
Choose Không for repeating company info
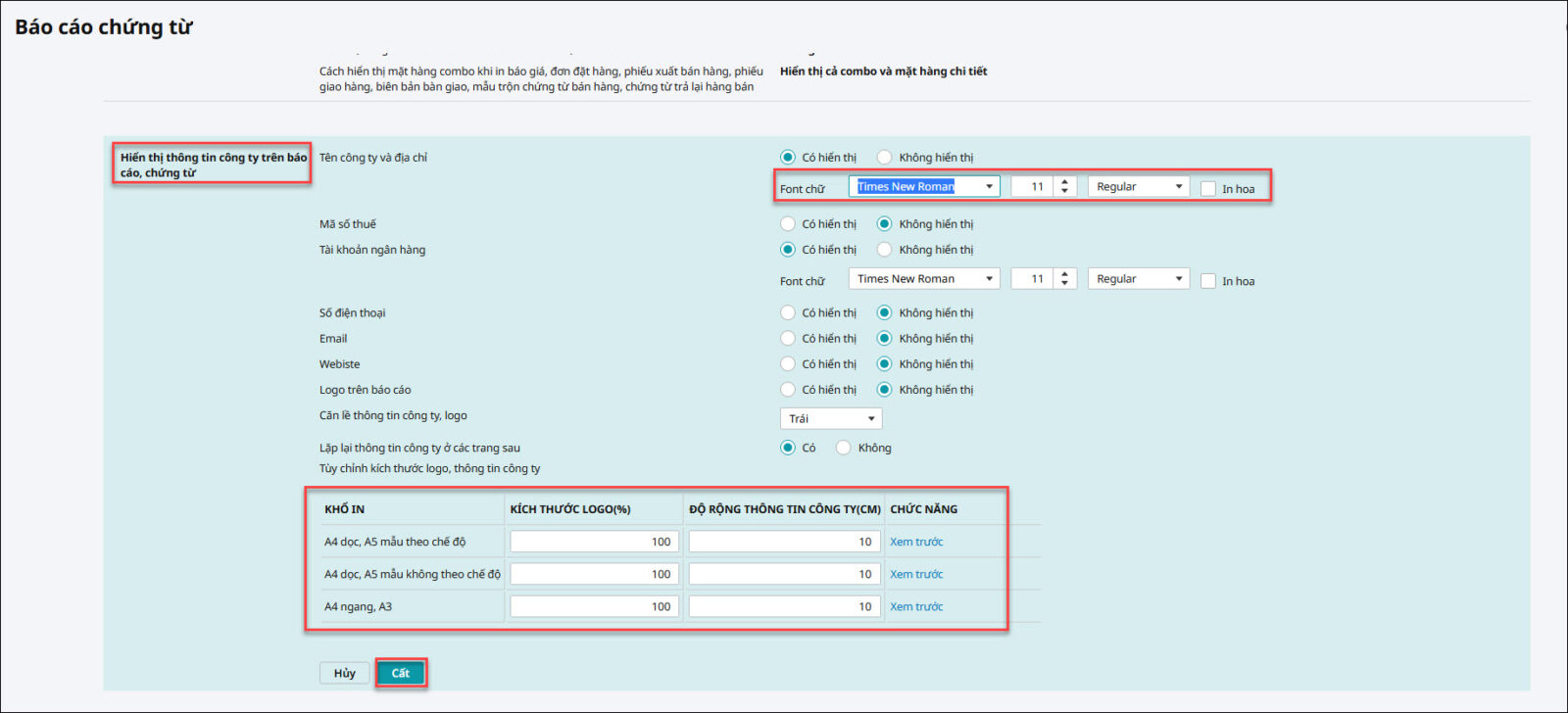click(x=844, y=448)
